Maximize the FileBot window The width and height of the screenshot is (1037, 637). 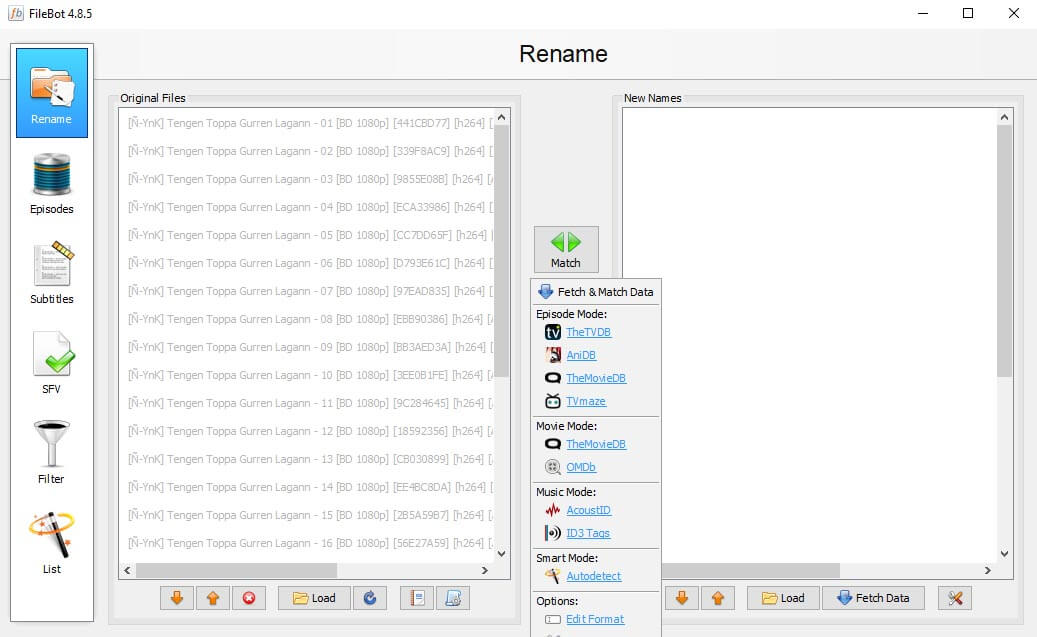[x=968, y=13]
